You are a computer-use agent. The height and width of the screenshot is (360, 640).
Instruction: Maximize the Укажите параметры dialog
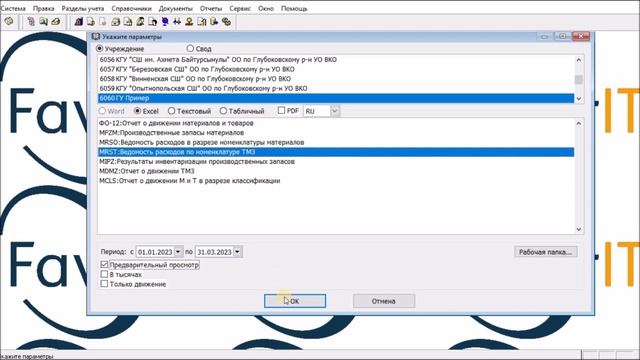click(x=563, y=36)
